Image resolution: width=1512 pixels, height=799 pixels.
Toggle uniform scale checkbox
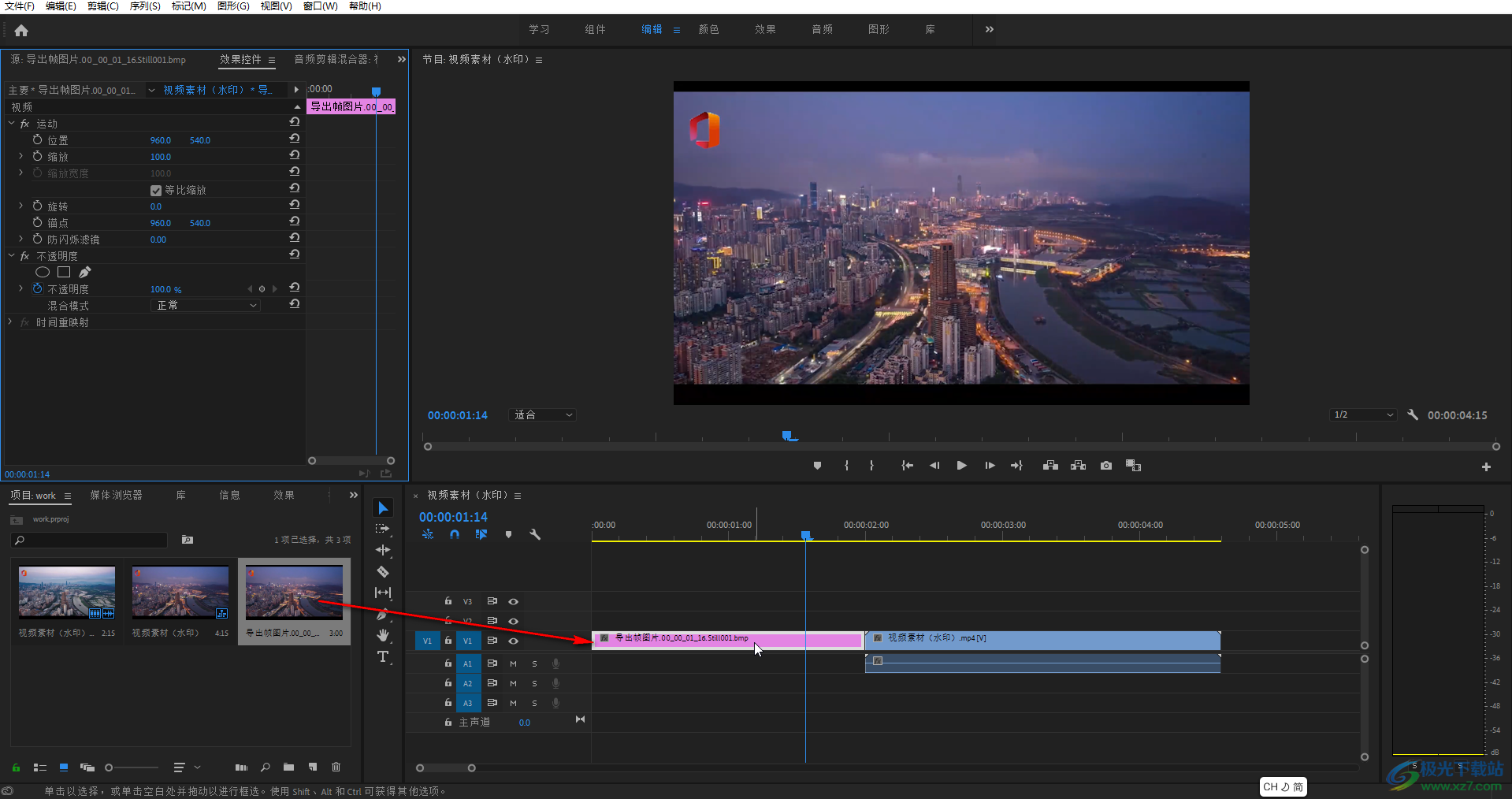pyautogui.click(x=156, y=190)
